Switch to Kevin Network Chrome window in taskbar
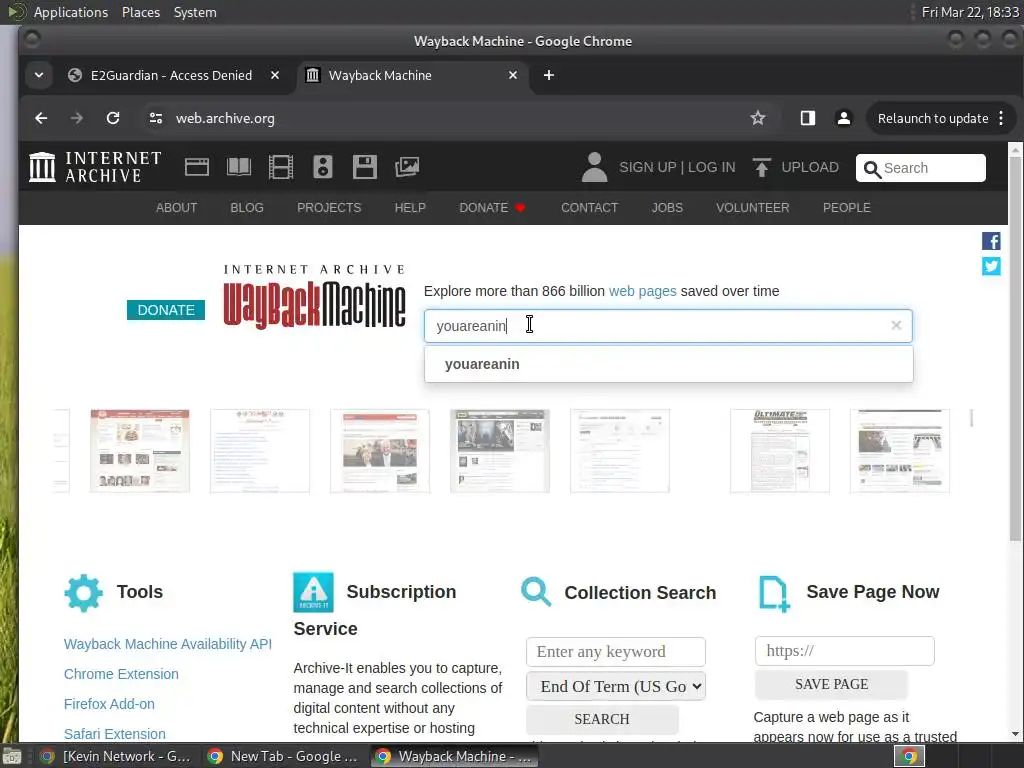 click(116, 756)
